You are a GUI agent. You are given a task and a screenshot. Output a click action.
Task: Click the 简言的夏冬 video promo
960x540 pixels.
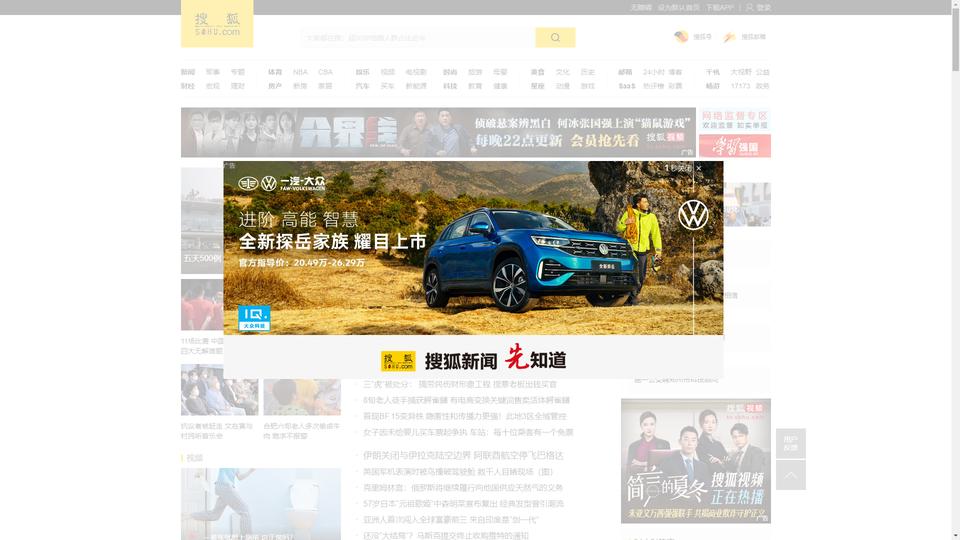coord(696,461)
